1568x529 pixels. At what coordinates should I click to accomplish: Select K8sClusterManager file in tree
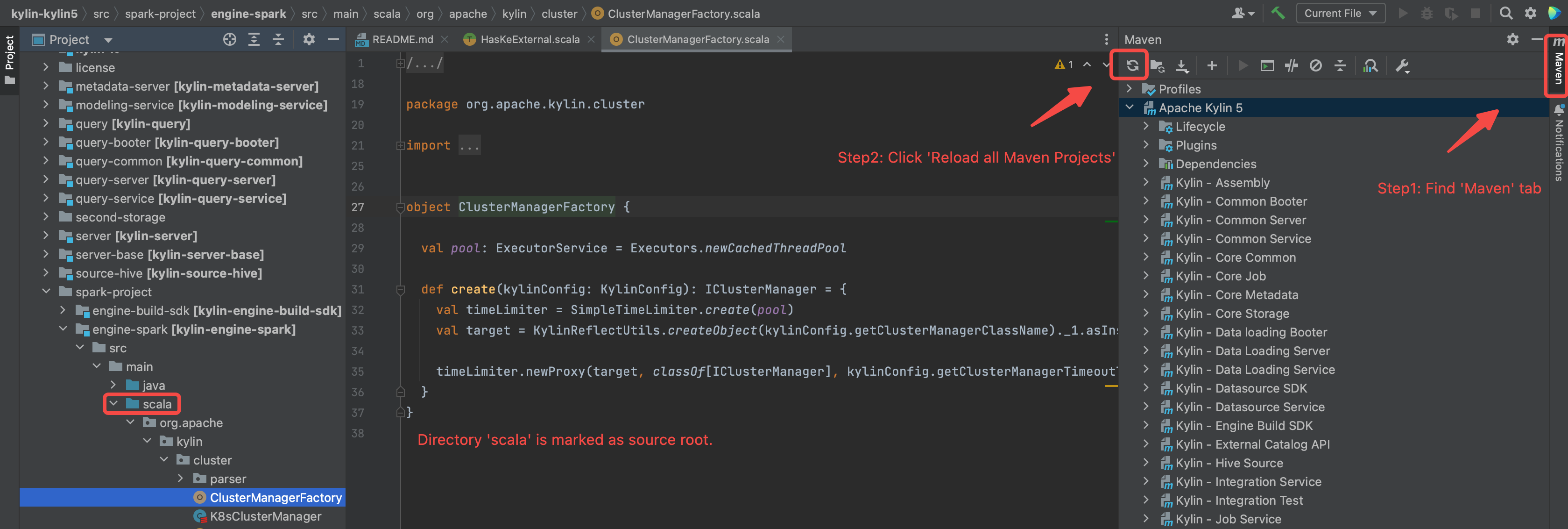click(x=265, y=516)
